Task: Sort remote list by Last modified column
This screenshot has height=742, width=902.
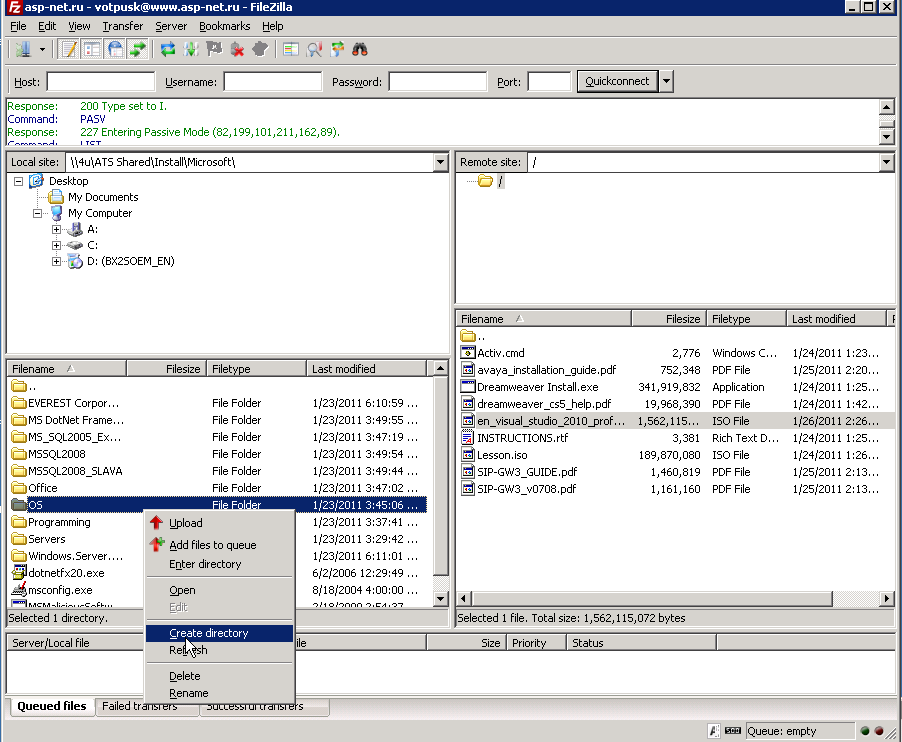Action: point(836,319)
